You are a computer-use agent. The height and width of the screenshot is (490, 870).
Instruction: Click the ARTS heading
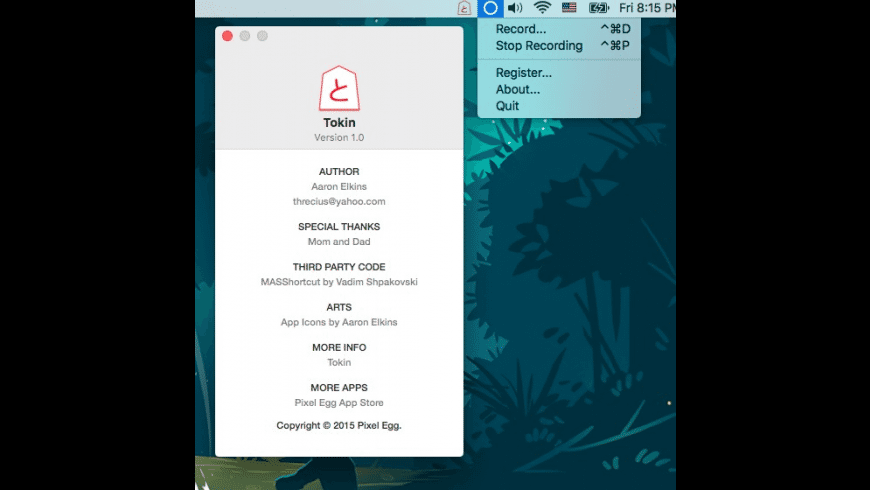[339, 307]
